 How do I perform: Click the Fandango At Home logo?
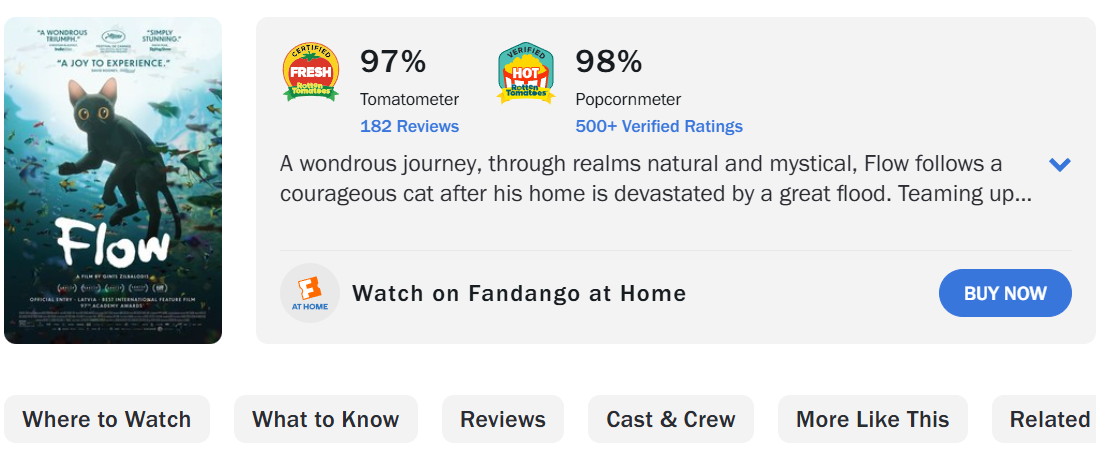coord(310,294)
